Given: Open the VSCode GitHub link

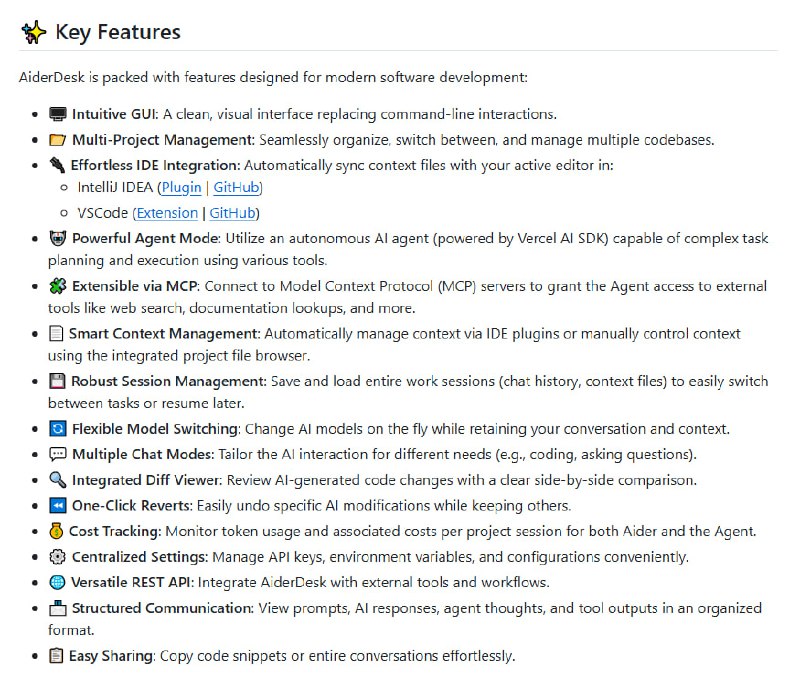Looking at the screenshot, I should 232,213.
